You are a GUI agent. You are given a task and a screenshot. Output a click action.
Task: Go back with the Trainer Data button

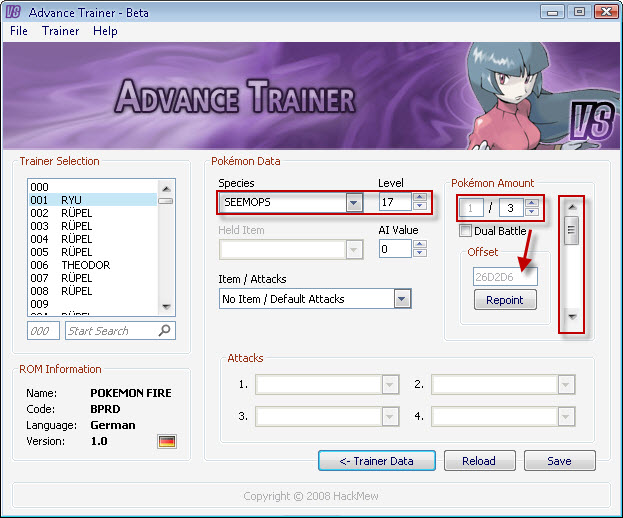pyautogui.click(x=377, y=461)
